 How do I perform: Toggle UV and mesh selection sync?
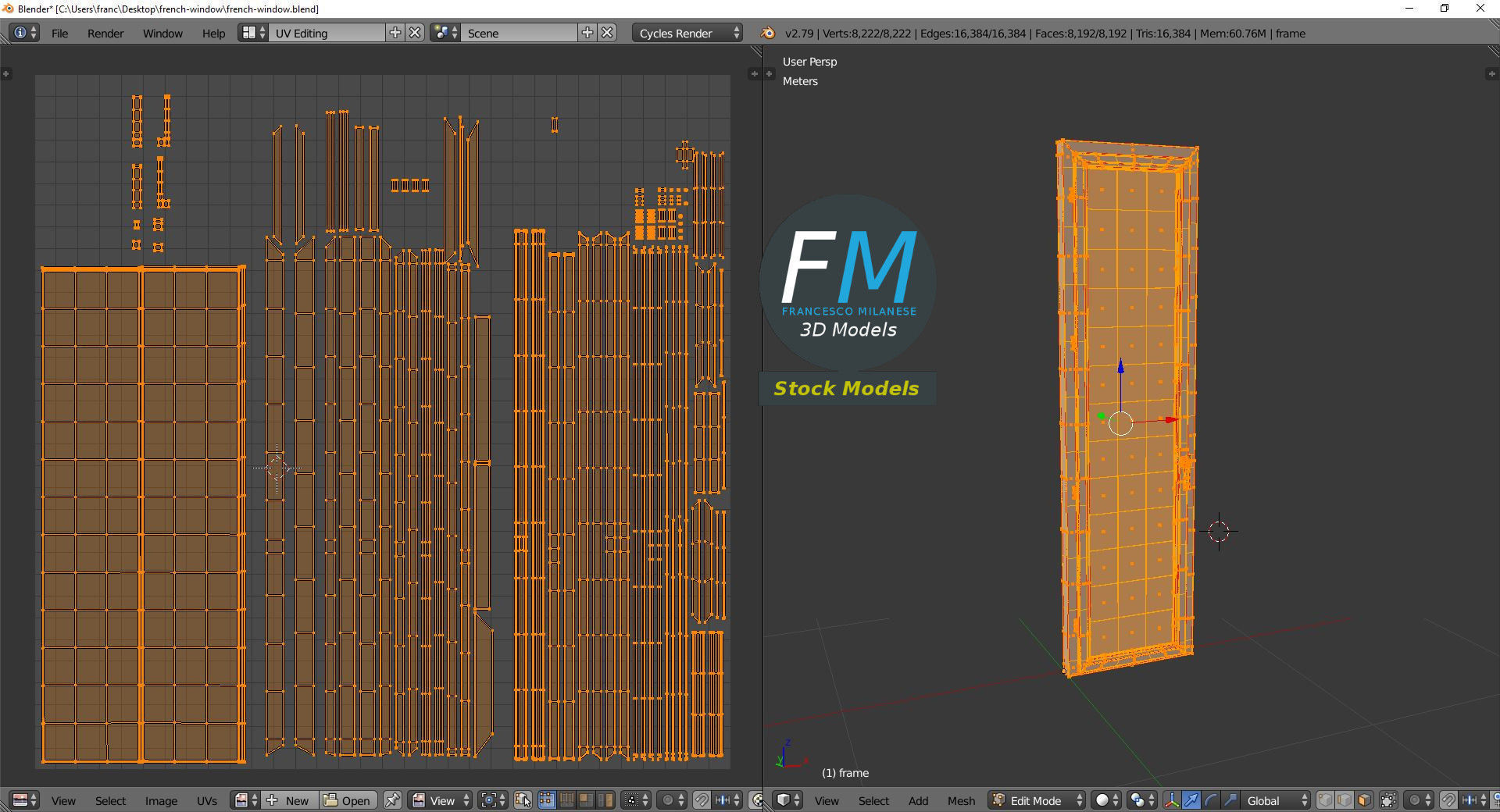(x=523, y=800)
